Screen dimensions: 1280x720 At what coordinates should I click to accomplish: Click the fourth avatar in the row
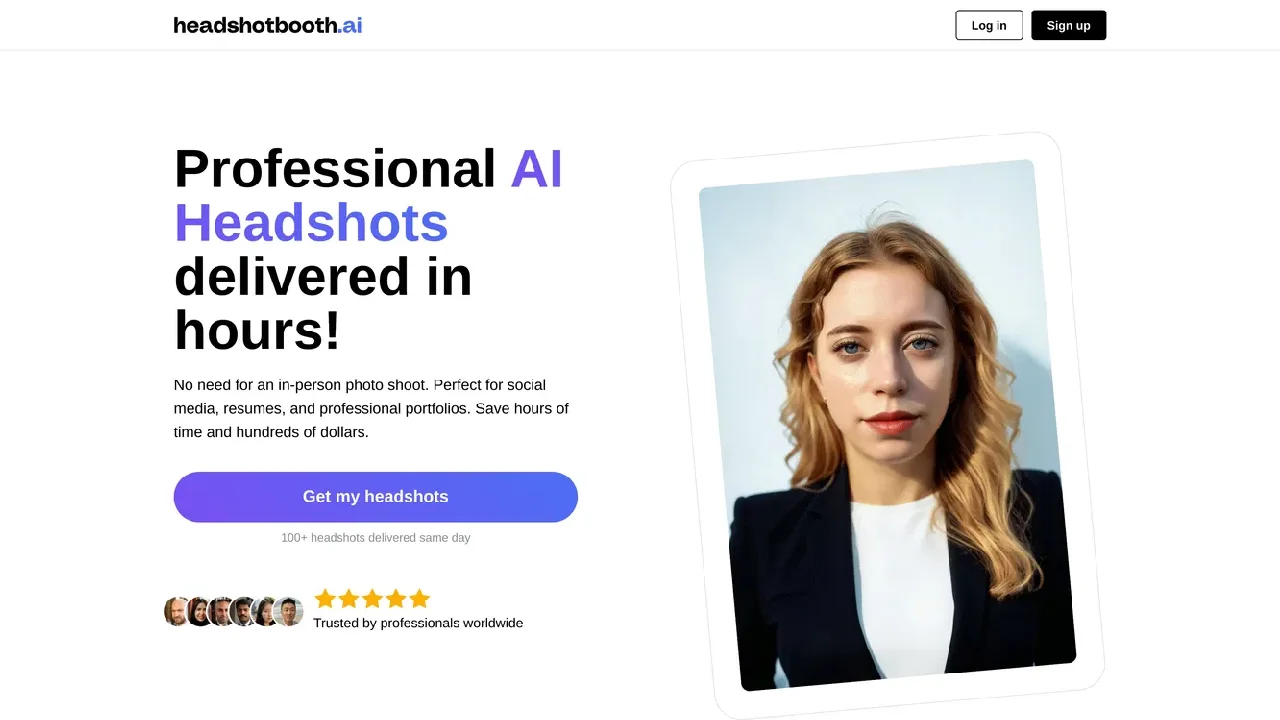(244, 612)
